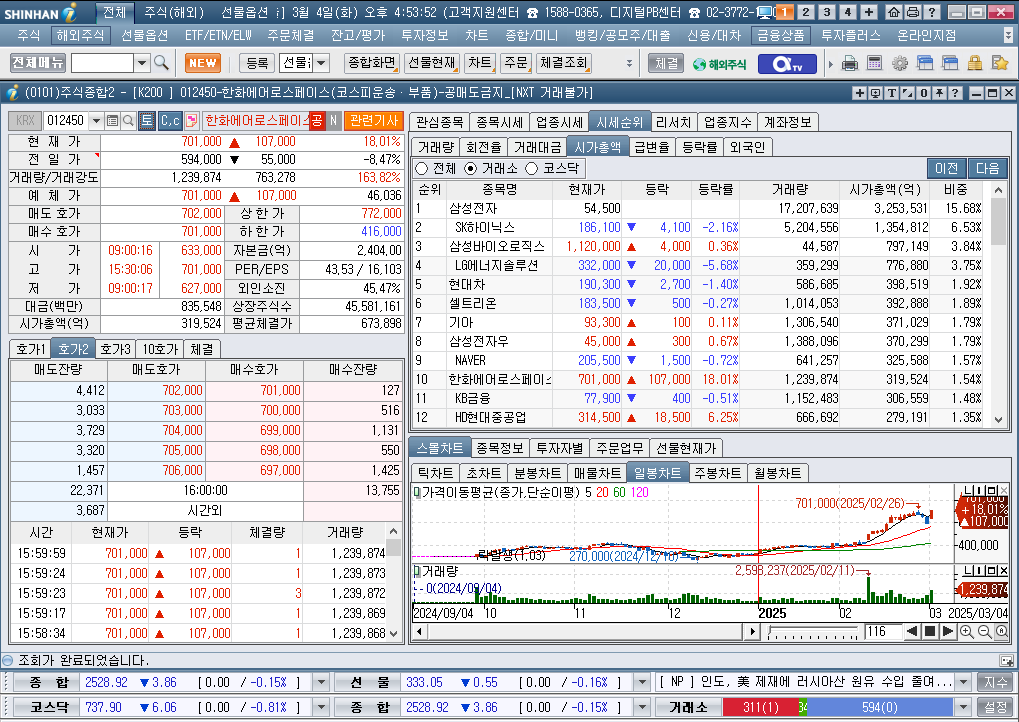
Task: Click the question mark help icon in 주식종합2 title bar
Action: coord(955,93)
